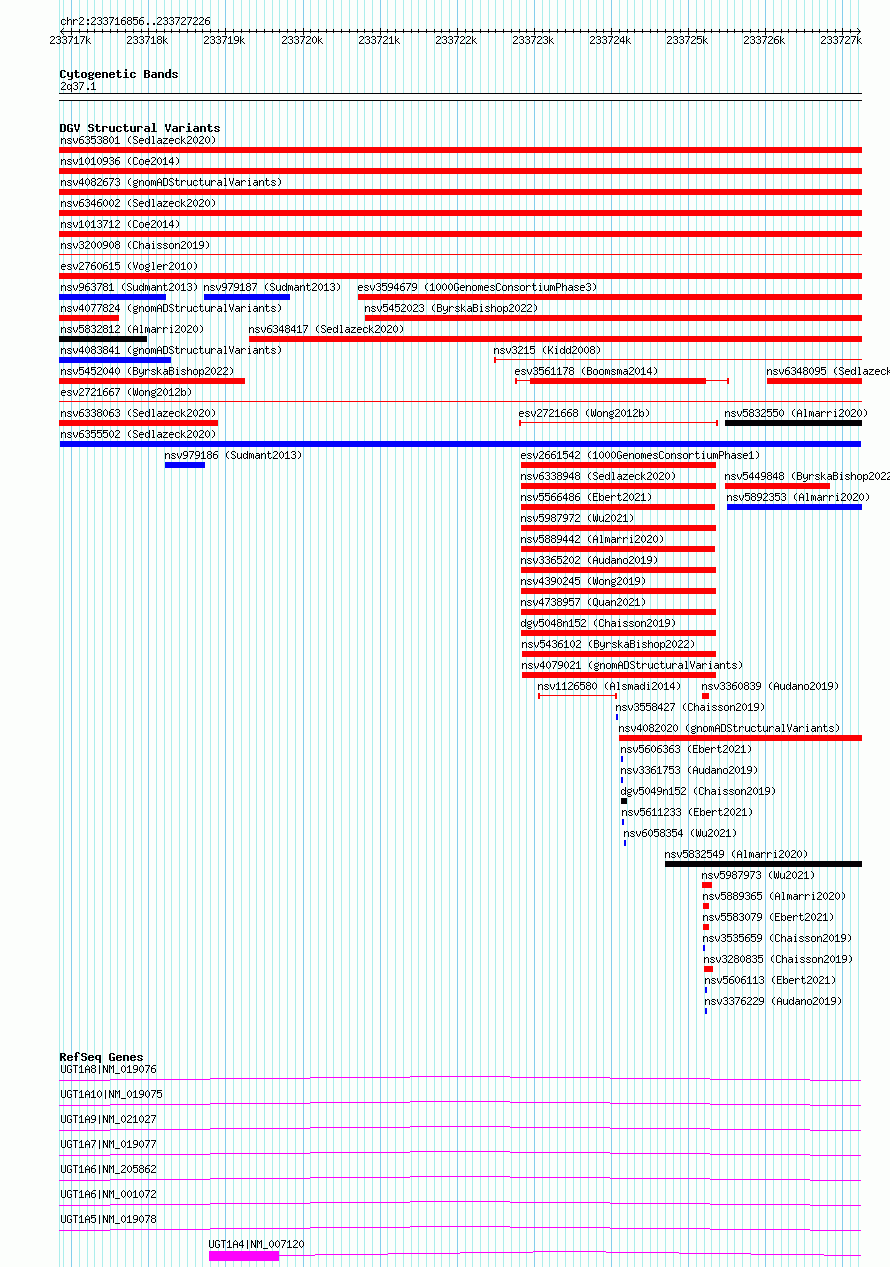Select nsv1126580 (Alsmadi2014) label
This screenshot has height=1267, width=890.
click(x=609, y=686)
